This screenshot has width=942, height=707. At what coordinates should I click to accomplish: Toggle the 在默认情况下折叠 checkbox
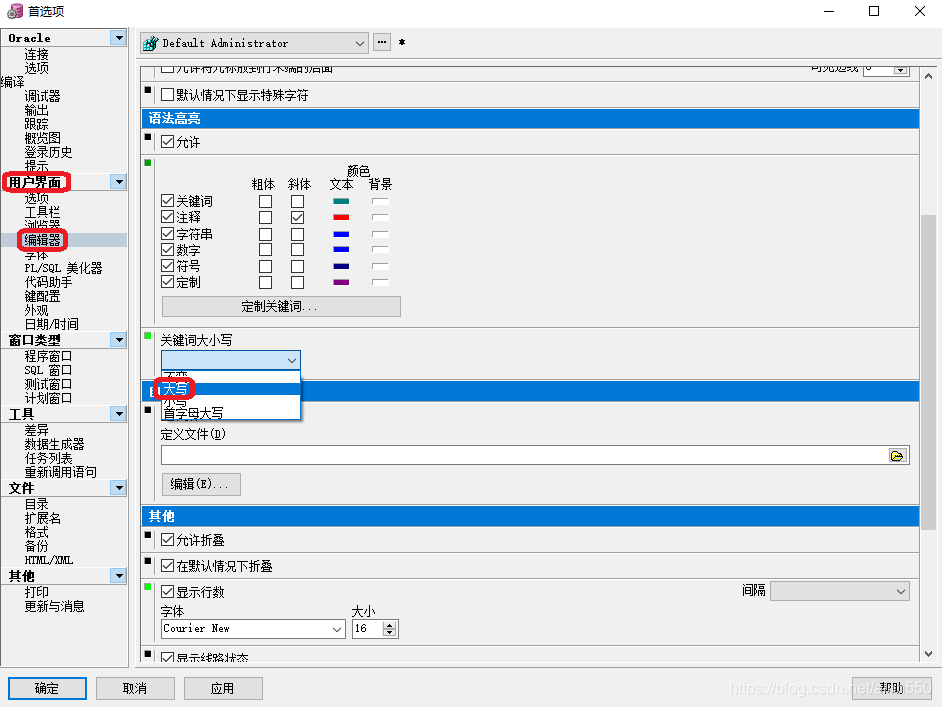click(x=168, y=566)
